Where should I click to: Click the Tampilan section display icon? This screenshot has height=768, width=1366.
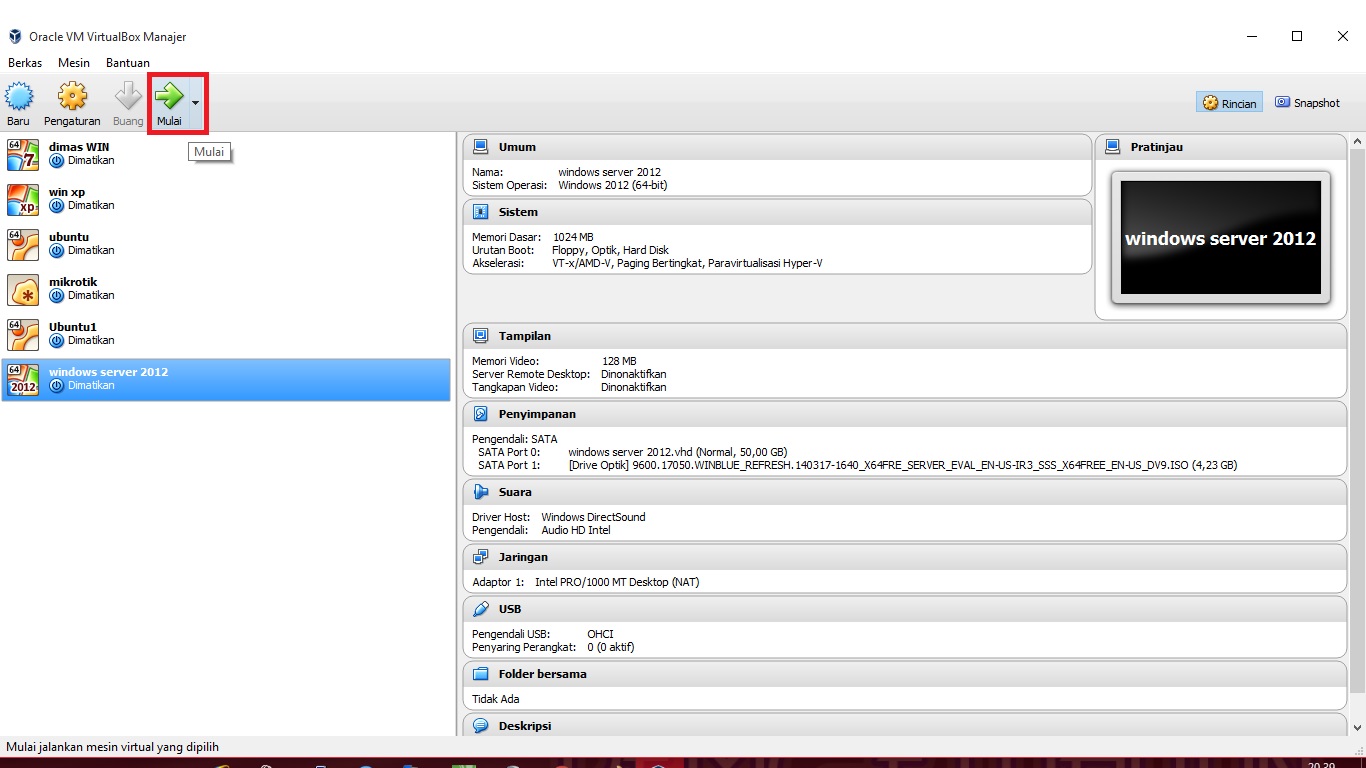481,336
